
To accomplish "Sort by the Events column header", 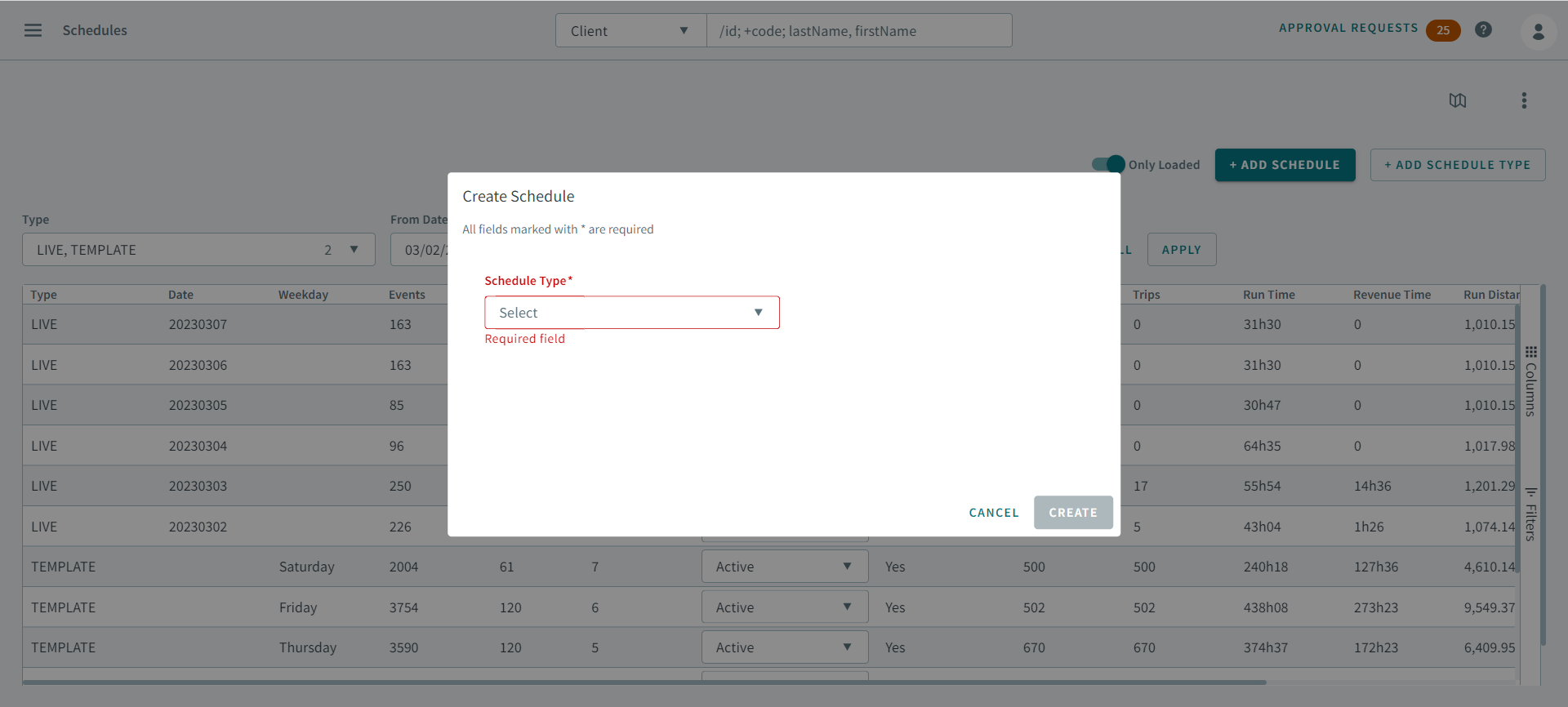I will [407, 295].
